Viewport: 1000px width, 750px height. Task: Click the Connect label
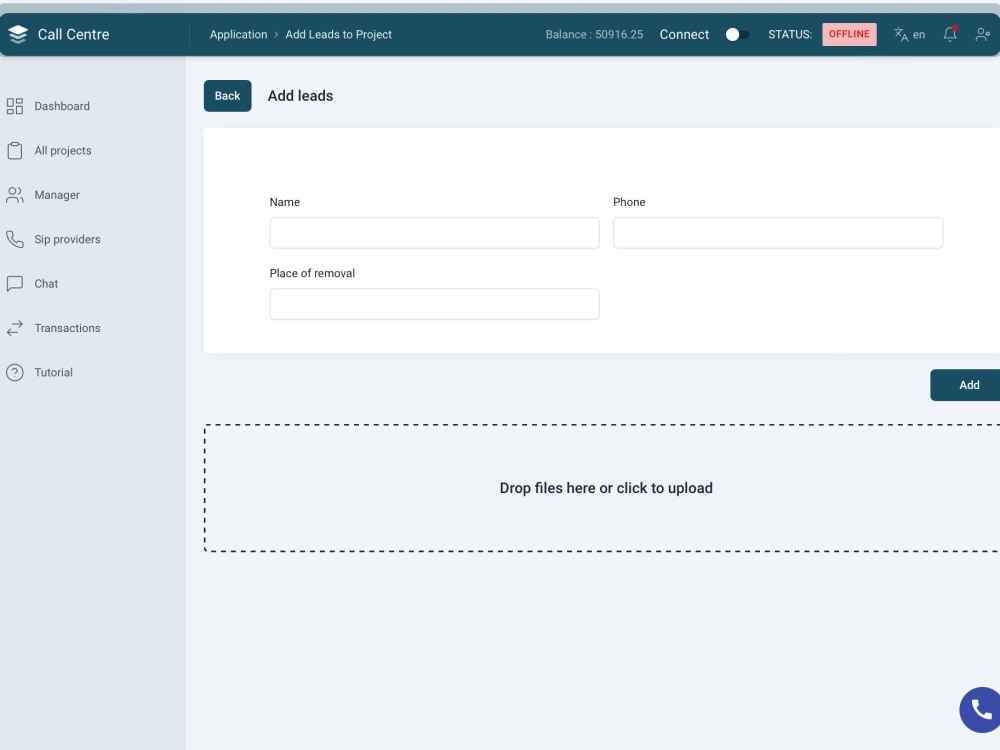[x=684, y=34]
